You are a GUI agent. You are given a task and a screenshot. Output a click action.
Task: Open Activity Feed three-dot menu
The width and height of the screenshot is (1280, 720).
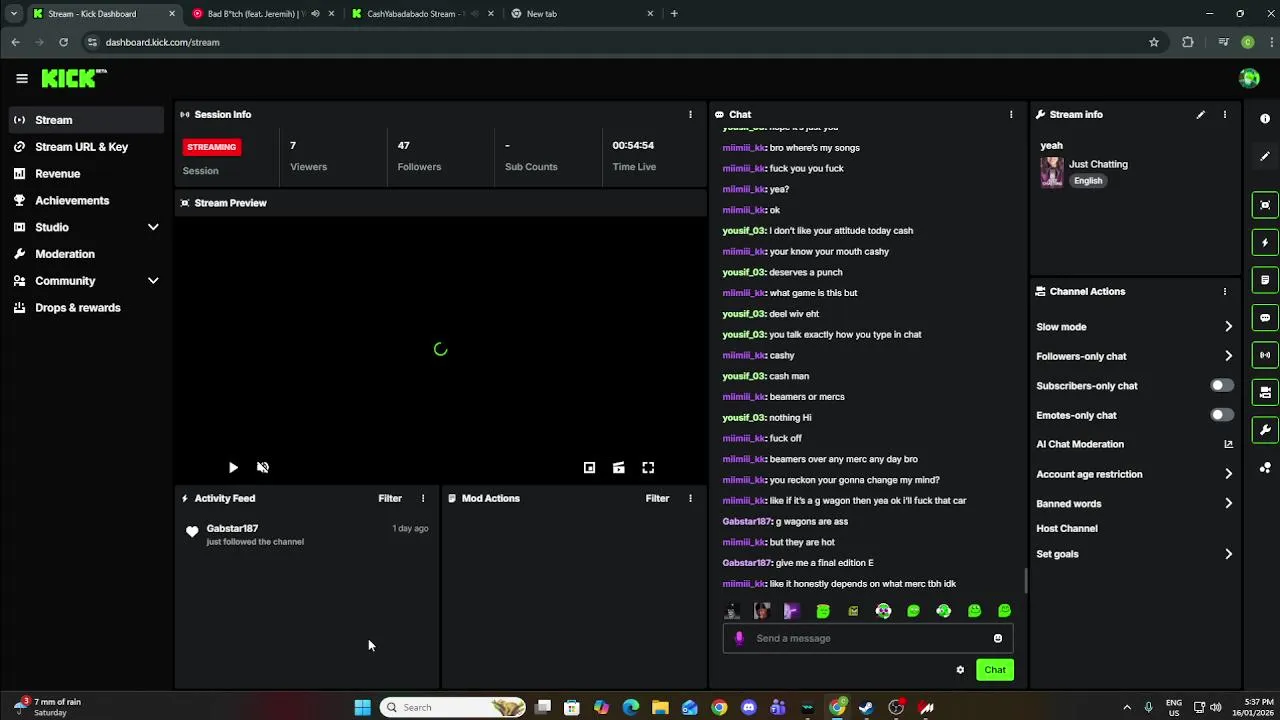(423, 498)
